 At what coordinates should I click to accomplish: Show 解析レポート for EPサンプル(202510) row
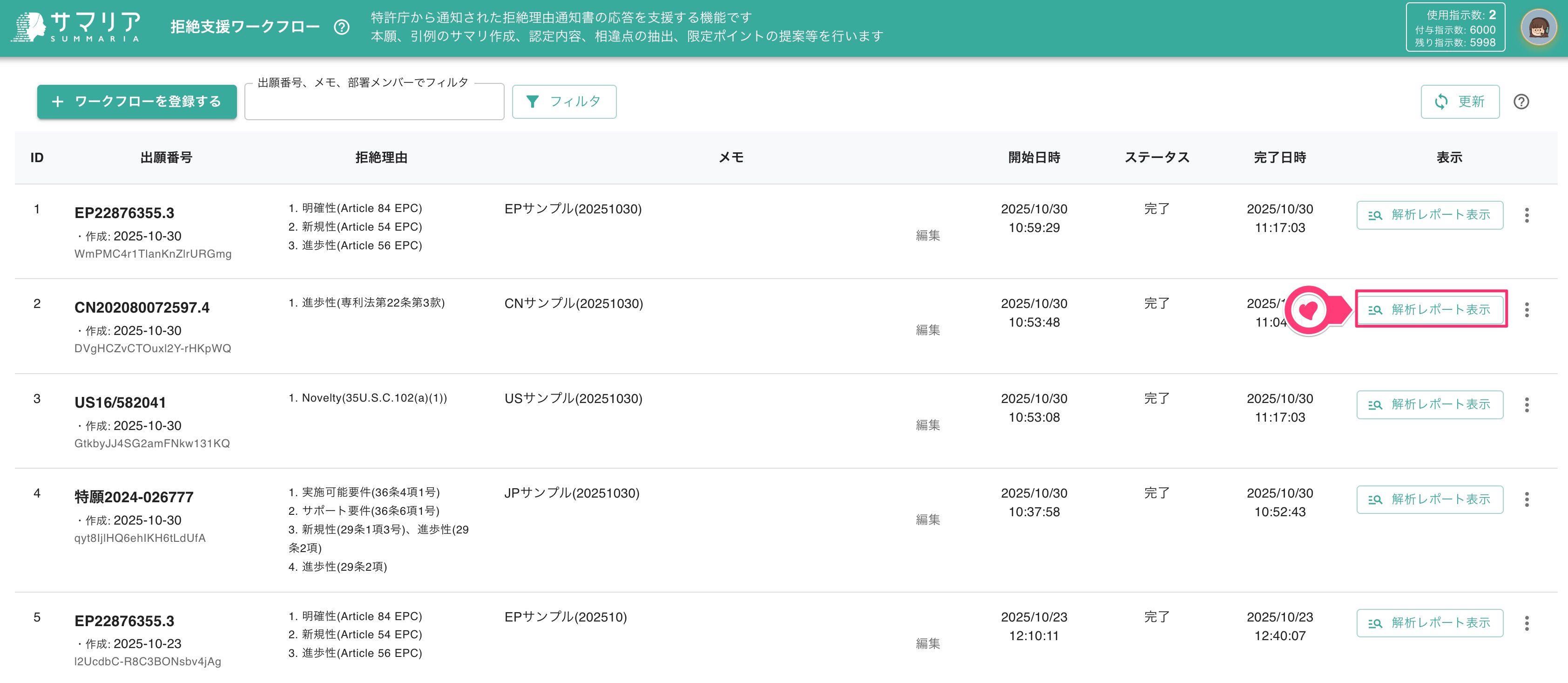tap(1430, 623)
